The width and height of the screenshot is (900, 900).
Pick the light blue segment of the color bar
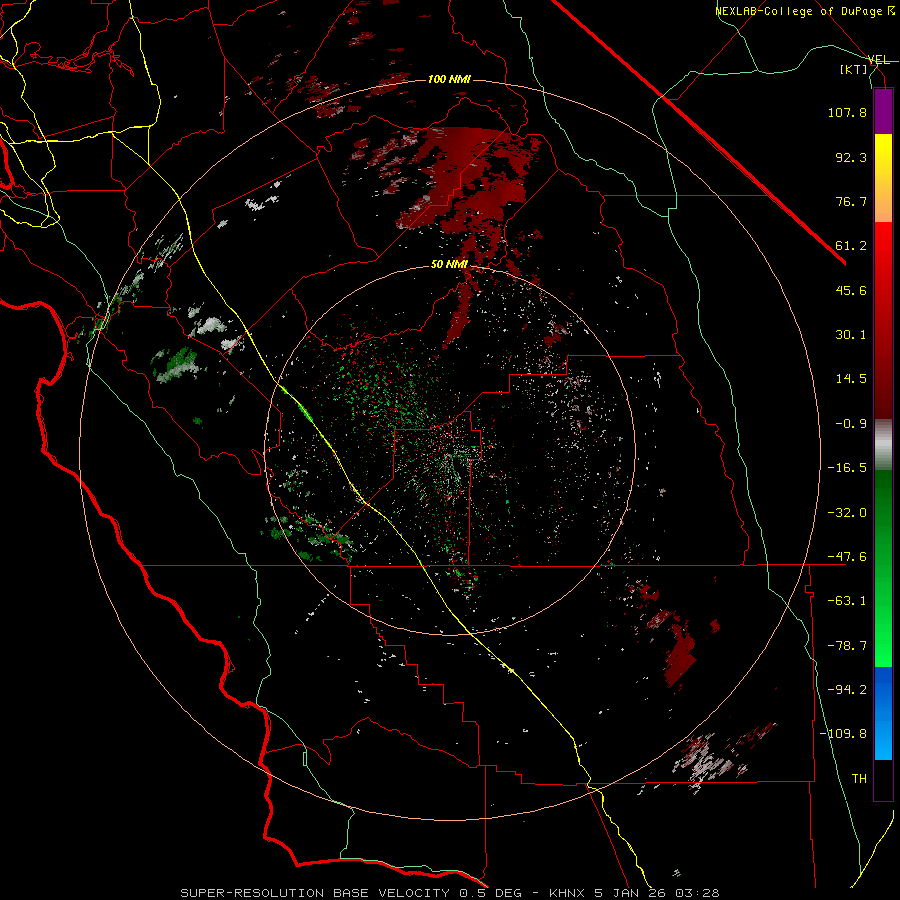pyautogui.click(x=883, y=740)
